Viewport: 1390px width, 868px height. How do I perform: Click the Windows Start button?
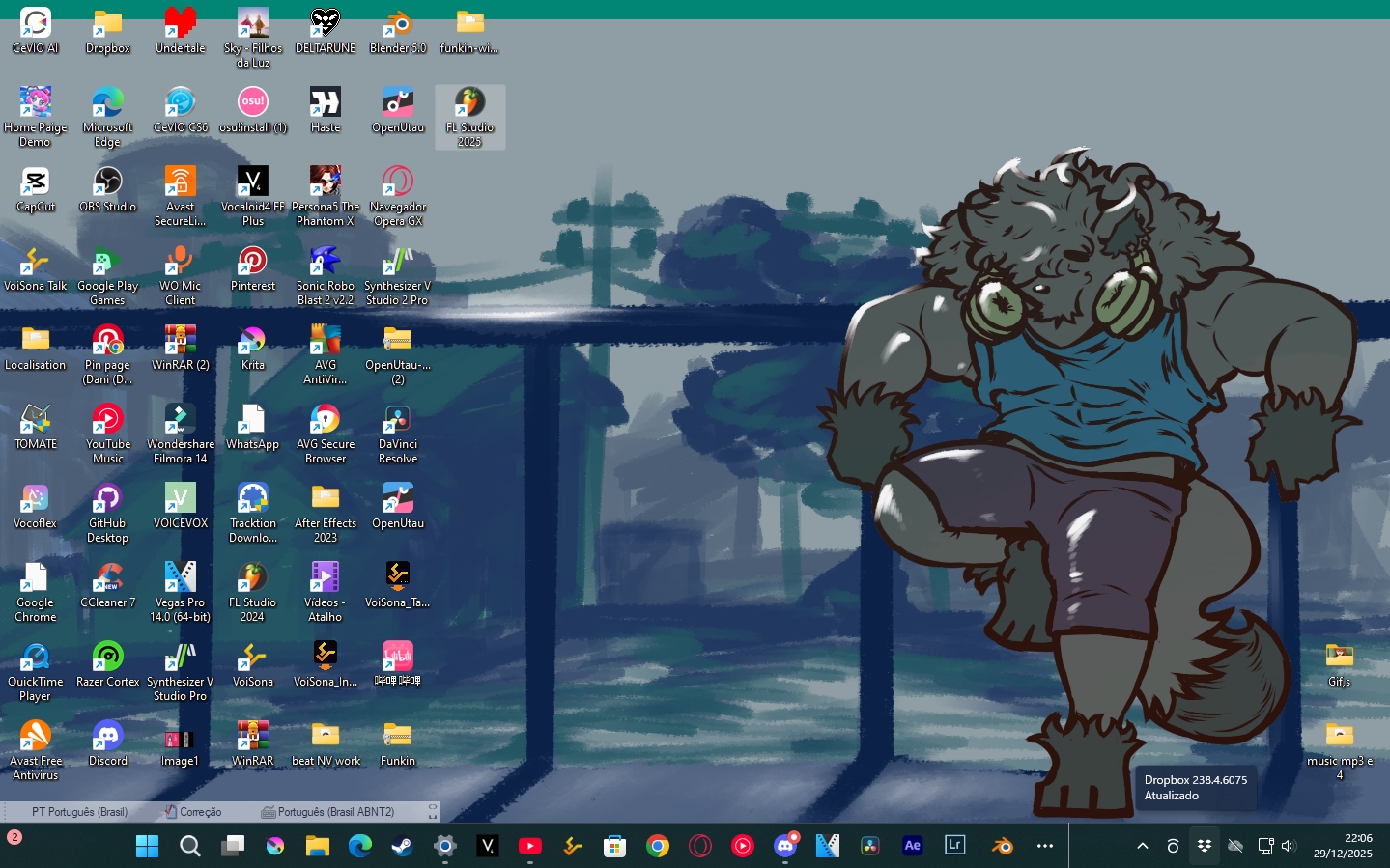(x=147, y=847)
